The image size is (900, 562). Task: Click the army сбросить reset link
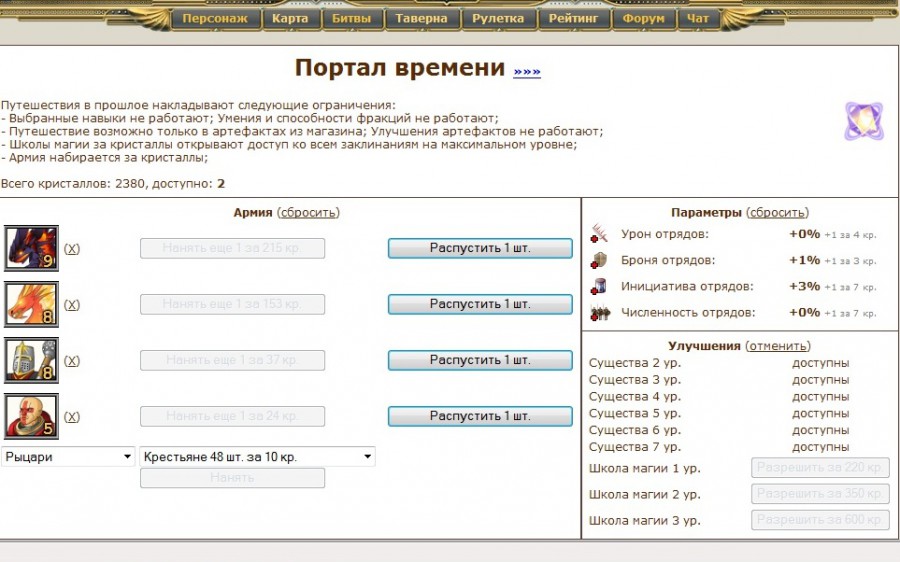click(x=308, y=212)
